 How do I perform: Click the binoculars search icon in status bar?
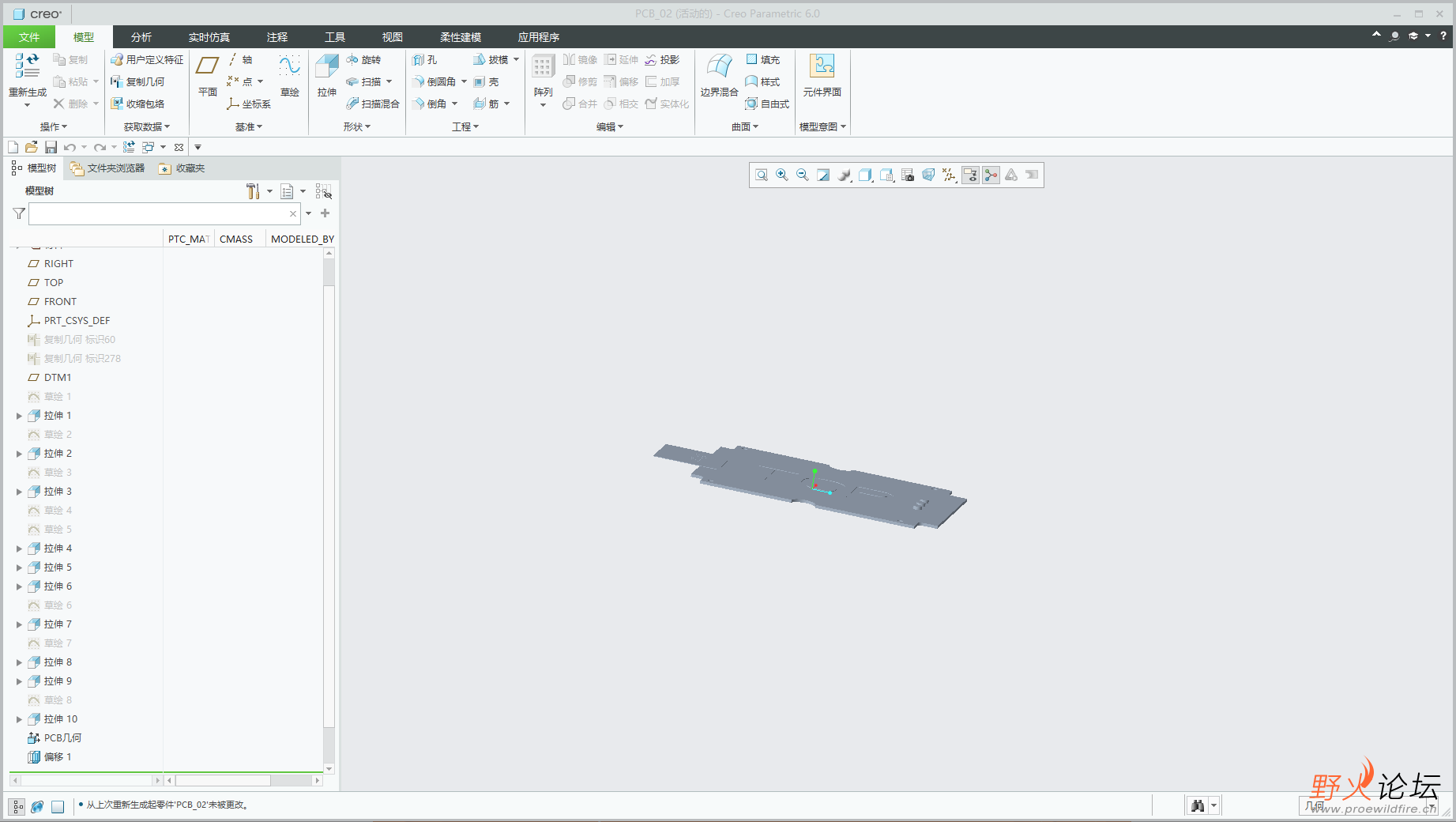coord(1198,805)
